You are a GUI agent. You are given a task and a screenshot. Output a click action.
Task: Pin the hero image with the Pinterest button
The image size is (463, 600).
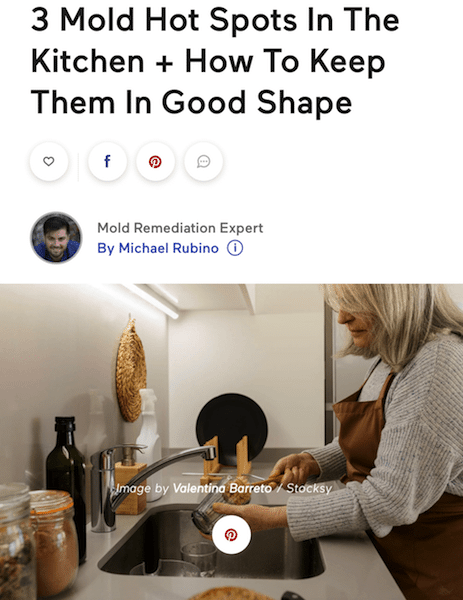(231, 535)
